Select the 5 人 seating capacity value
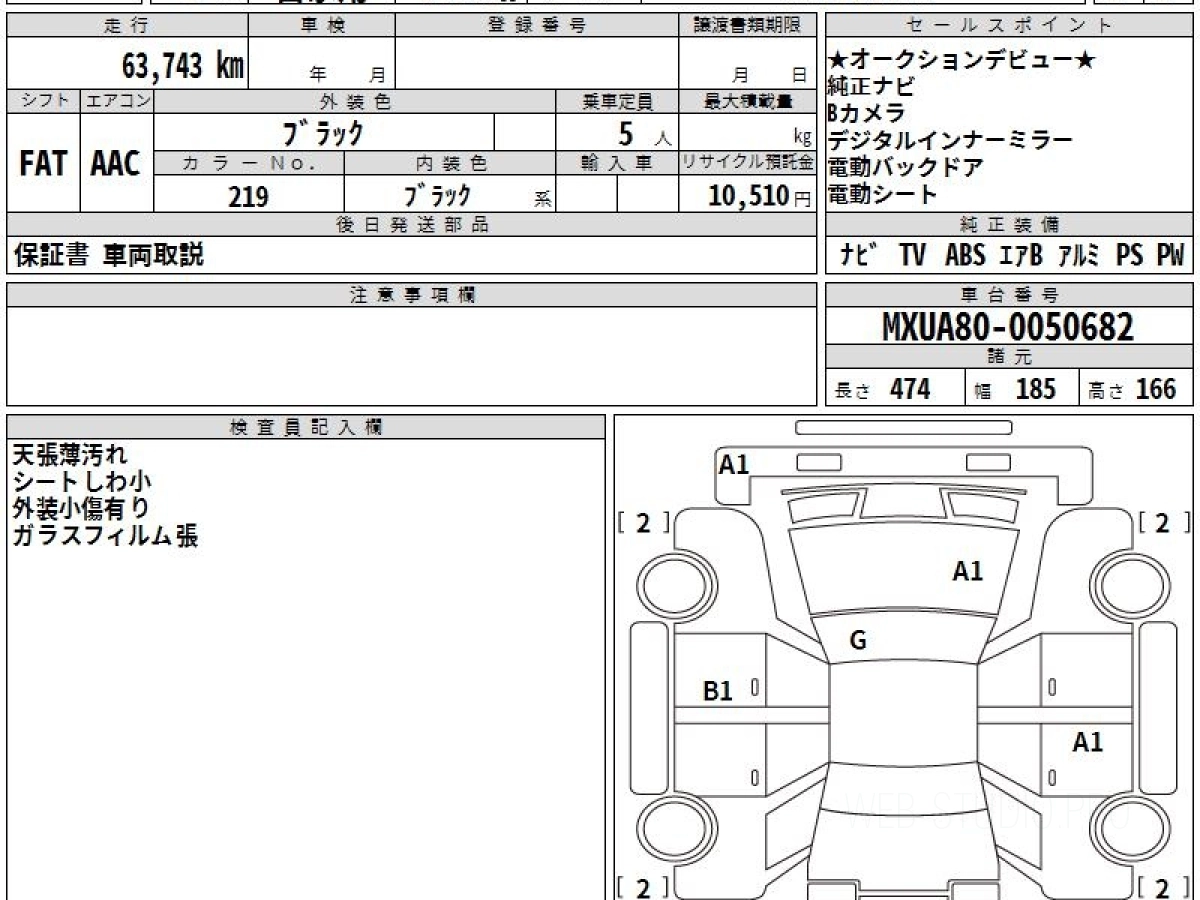Image resolution: width=1200 pixels, height=900 pixels. 644,133
